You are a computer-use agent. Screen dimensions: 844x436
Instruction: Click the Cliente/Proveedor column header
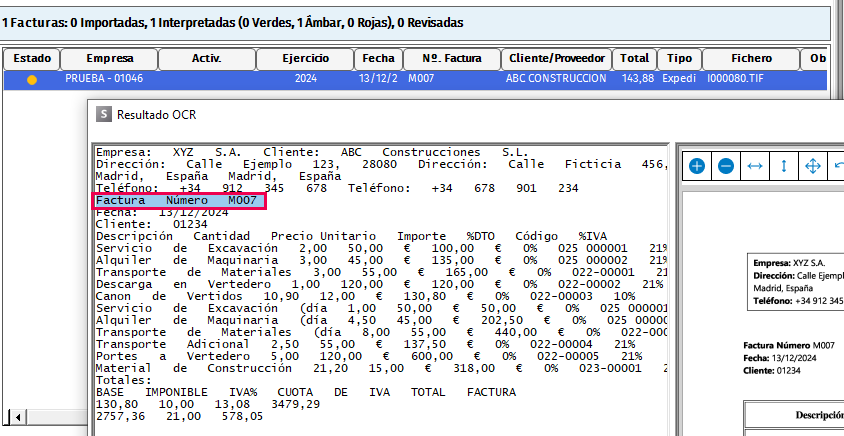pos(557,59)
